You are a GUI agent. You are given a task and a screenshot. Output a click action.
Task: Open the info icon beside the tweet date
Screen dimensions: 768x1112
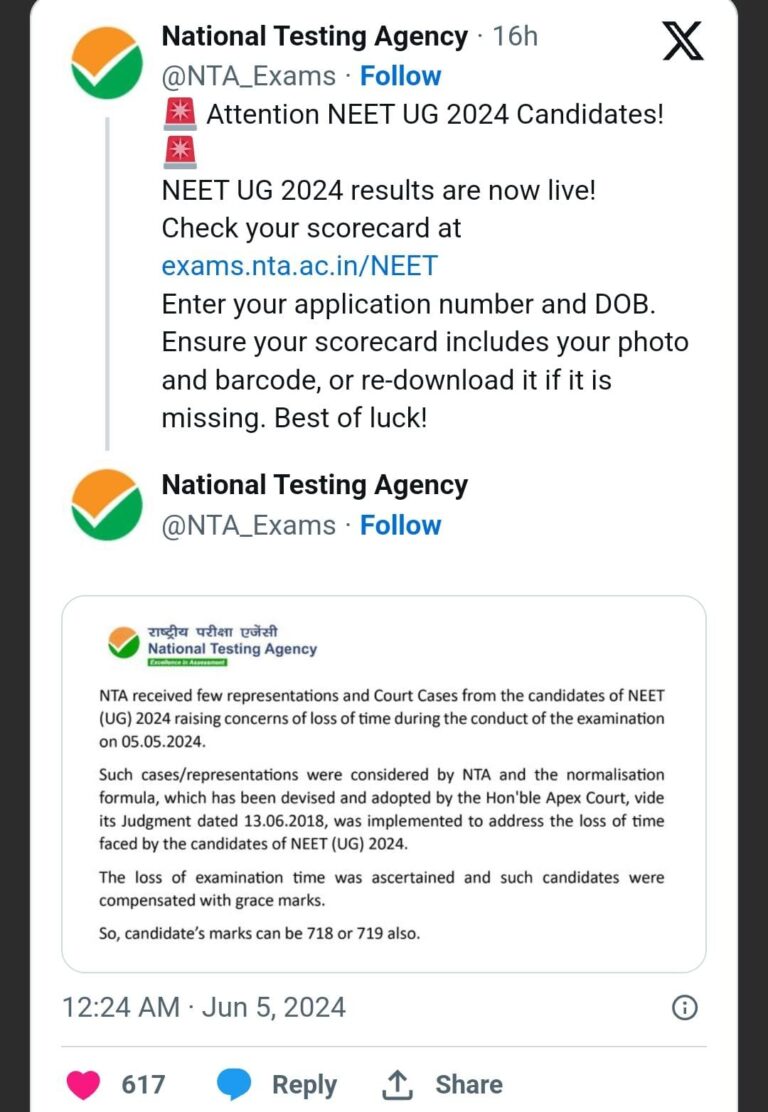(x=684, y=1007)
